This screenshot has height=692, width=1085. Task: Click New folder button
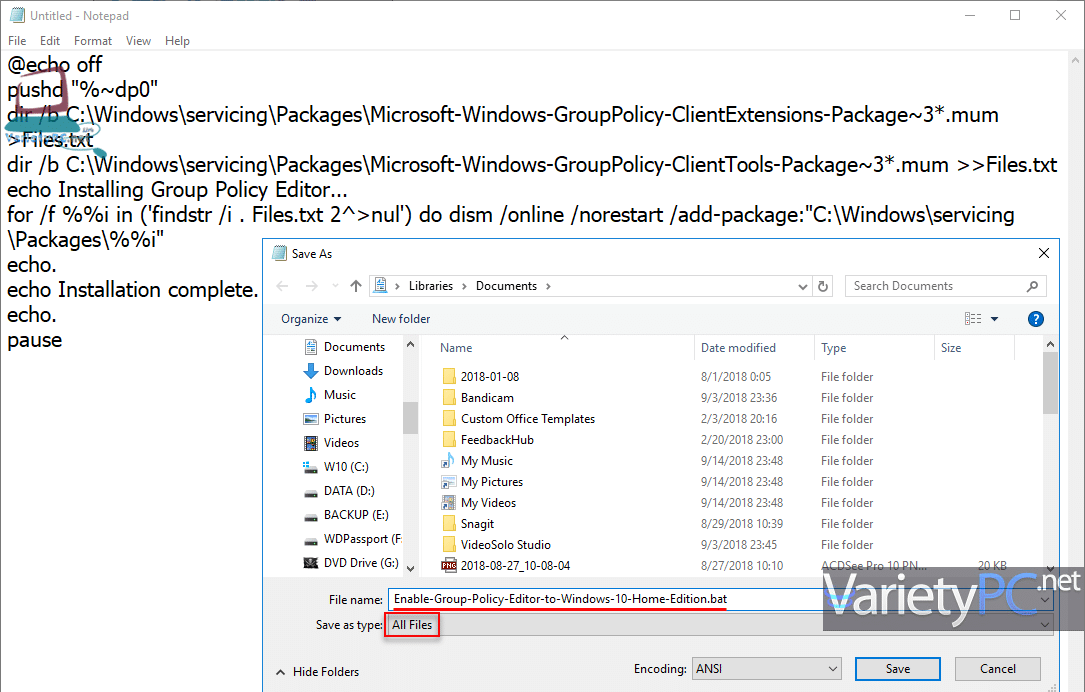401,319
